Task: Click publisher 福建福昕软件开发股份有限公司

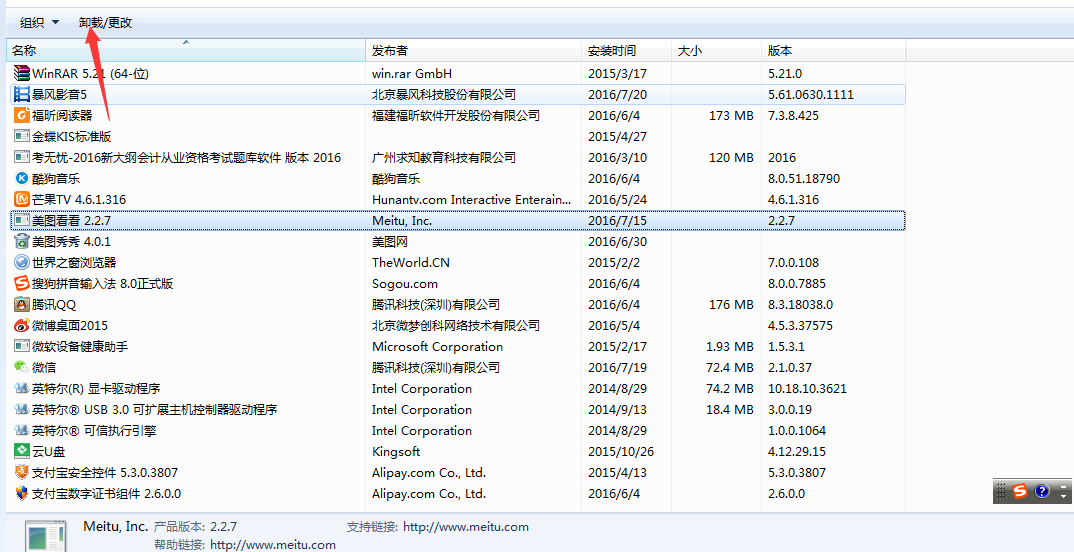Action: point(455,116)
